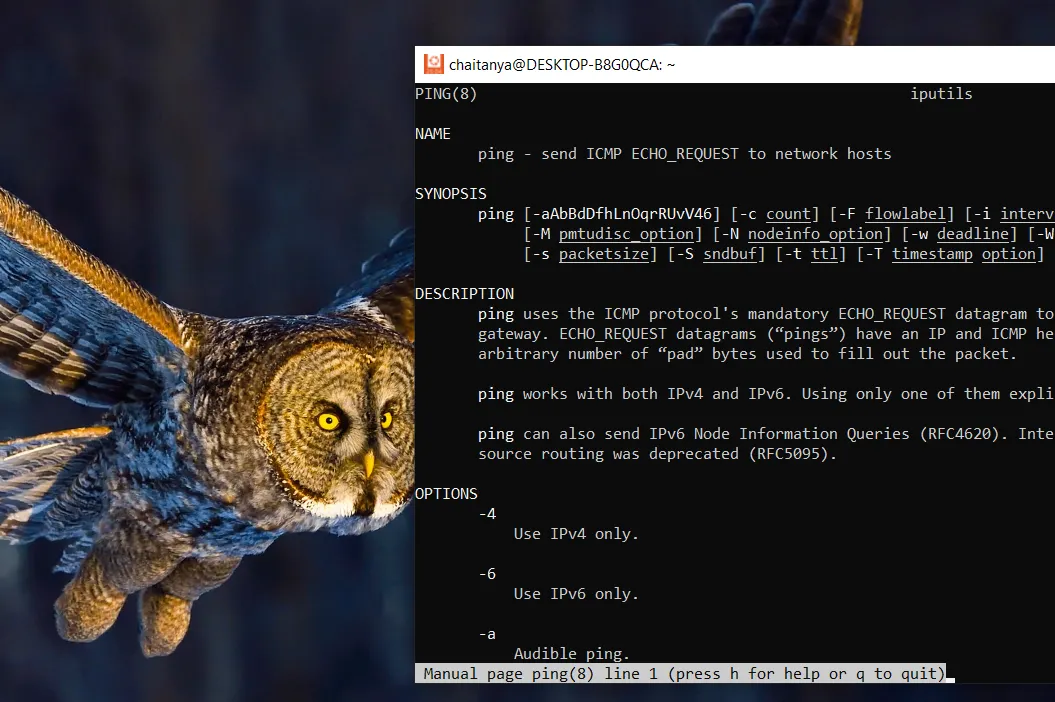Click the NAME section heading

(433, 133)
